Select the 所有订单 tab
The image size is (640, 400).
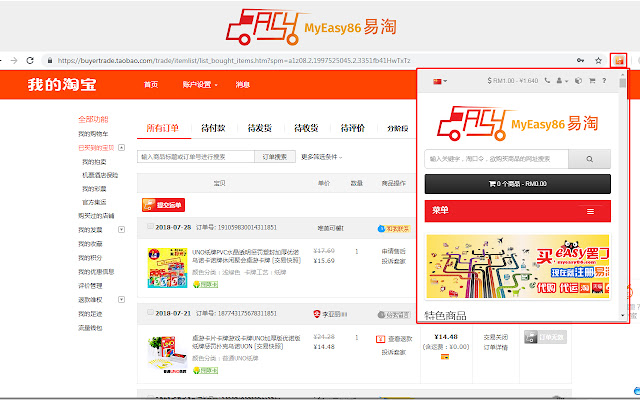pyautogui.click(x=162, y=128)
